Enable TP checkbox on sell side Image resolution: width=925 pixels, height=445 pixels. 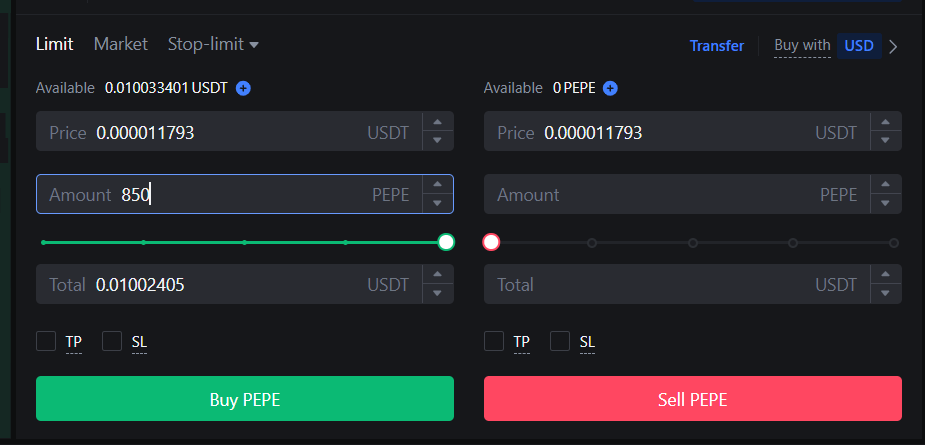coord(494,341)
